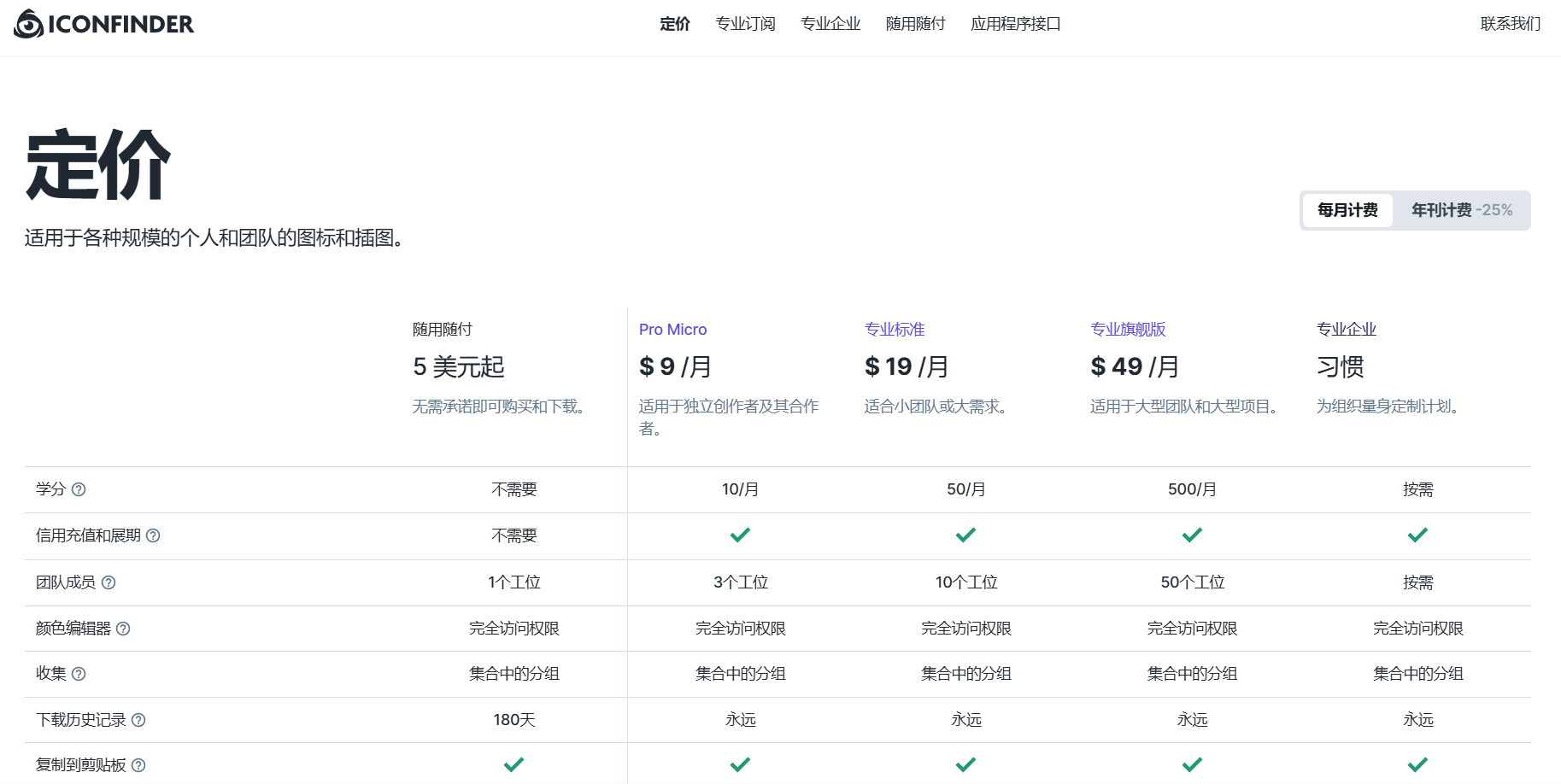Click 专业旗舰版 checkmark in 复制到剪贴板 row

pos(1192,764)
